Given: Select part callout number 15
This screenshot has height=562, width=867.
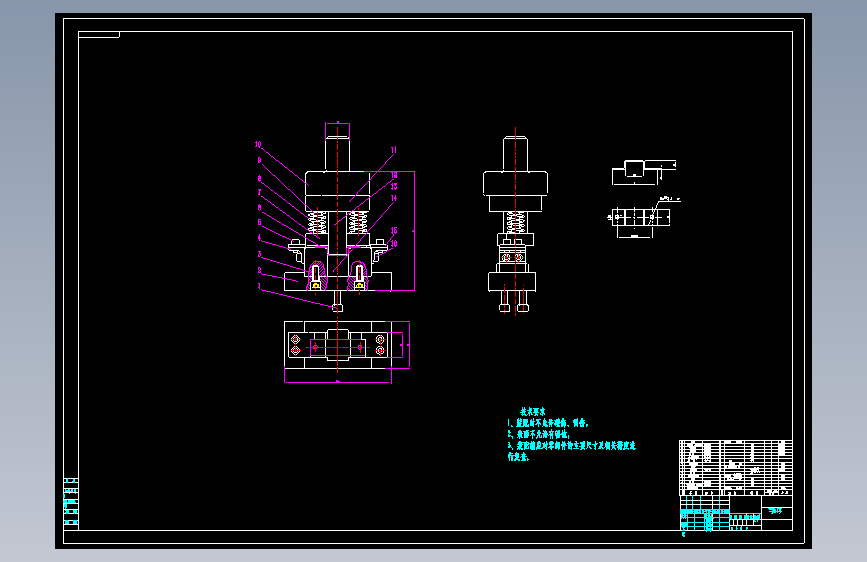Looking at the screenshot, I should [394, 231].
